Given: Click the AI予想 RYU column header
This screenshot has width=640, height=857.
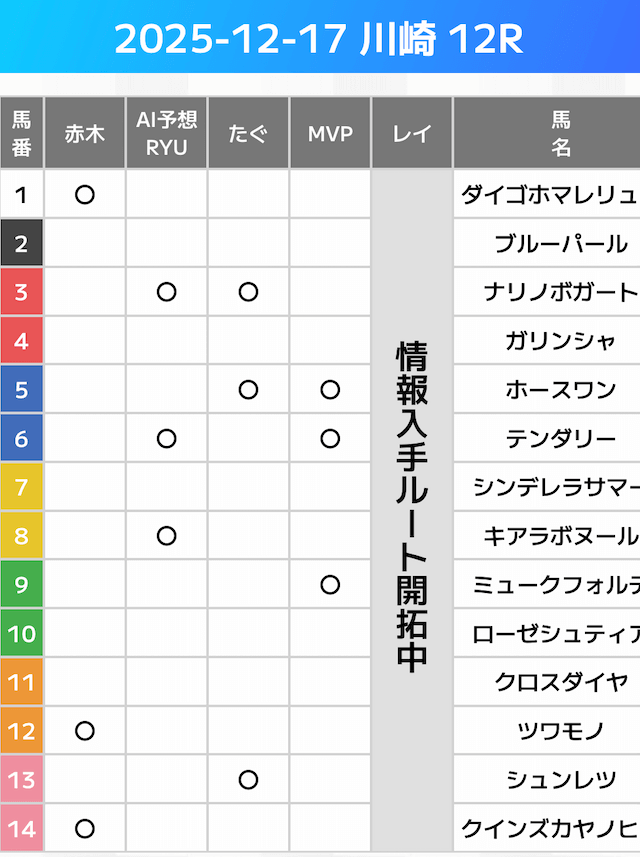Looking at the screenshot, I should pos(167,133).
